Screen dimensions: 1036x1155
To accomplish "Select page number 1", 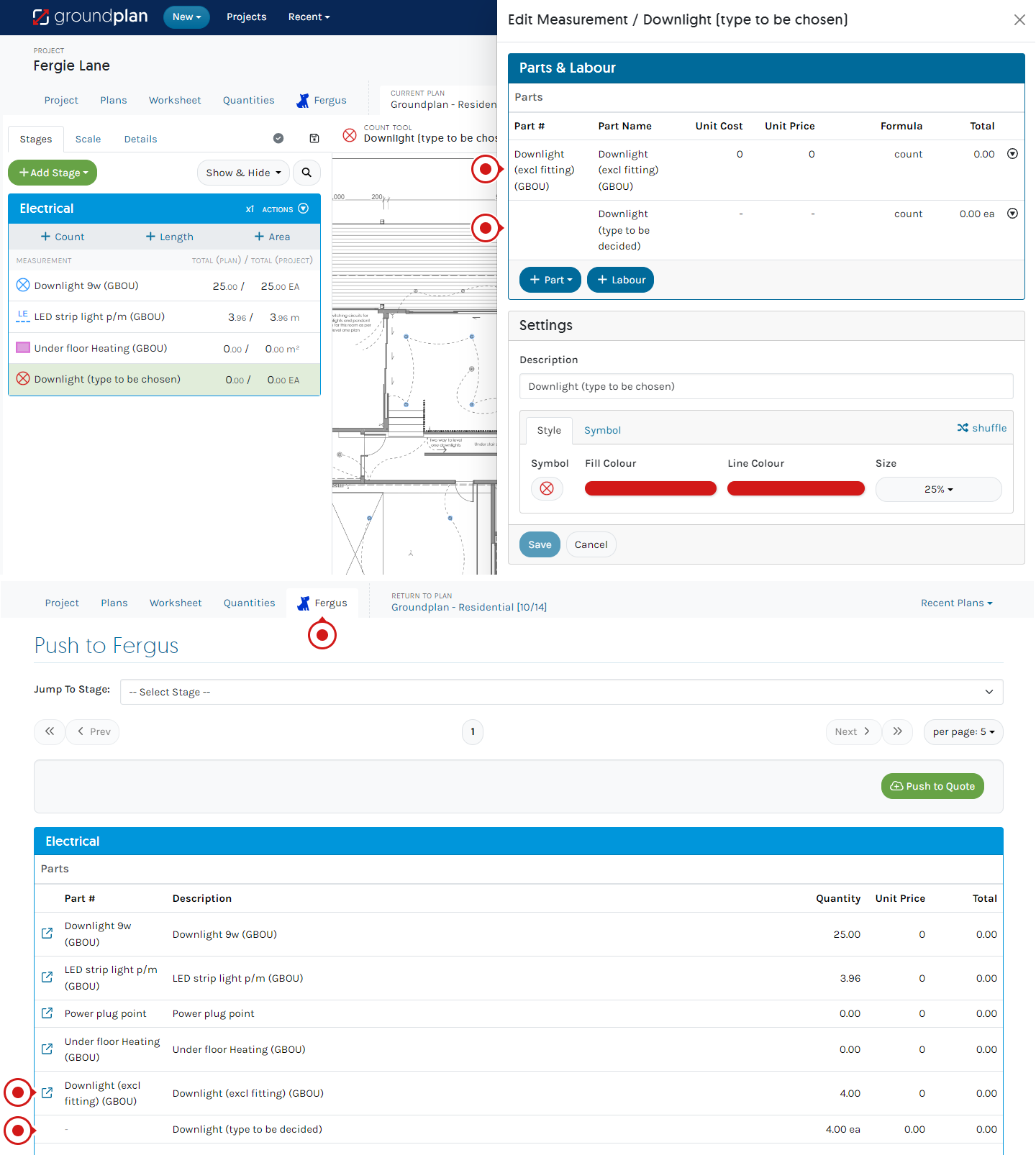I will coord(473,731).
